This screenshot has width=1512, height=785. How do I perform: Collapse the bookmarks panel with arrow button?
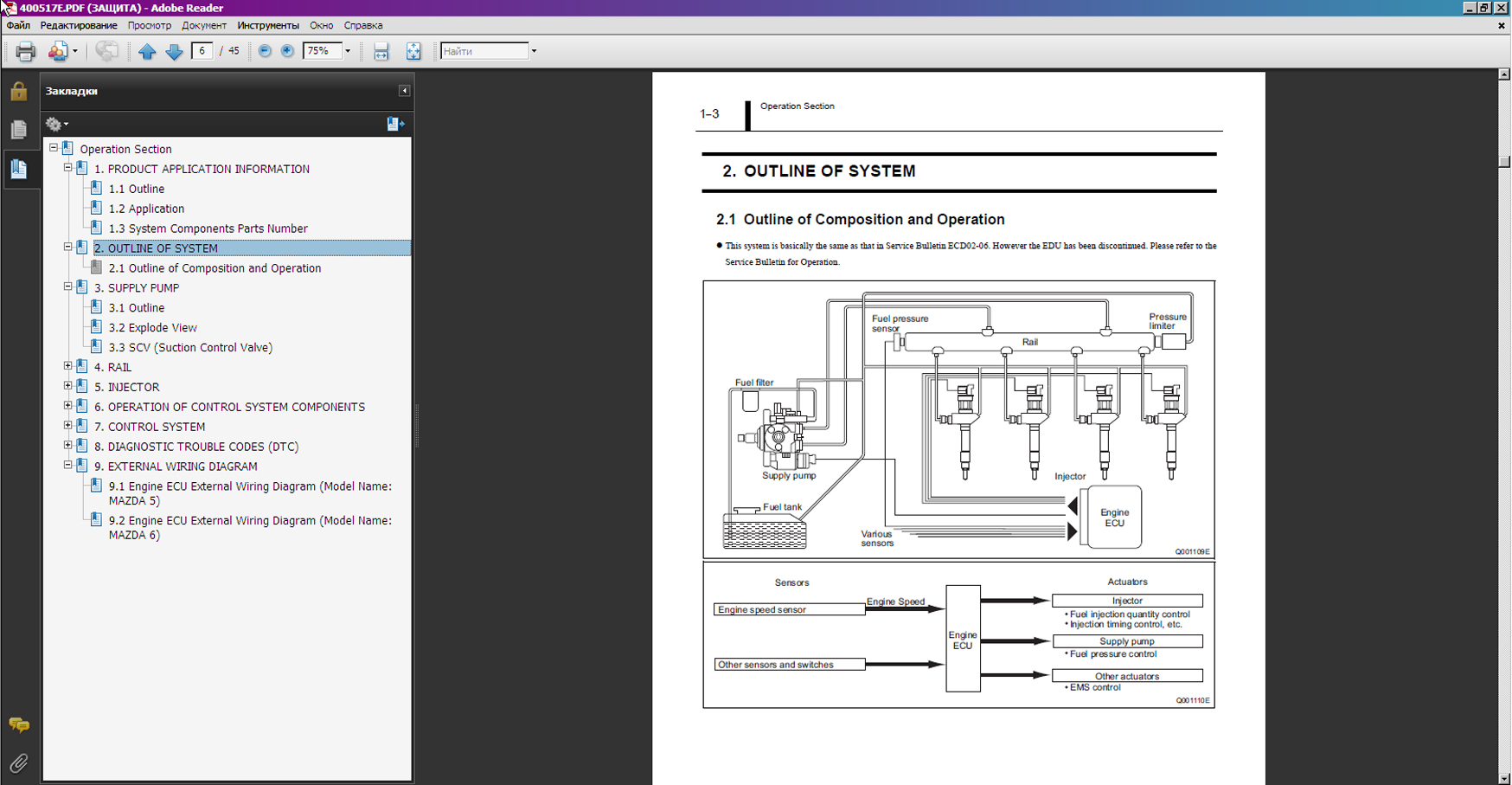[x=404, y=91]
